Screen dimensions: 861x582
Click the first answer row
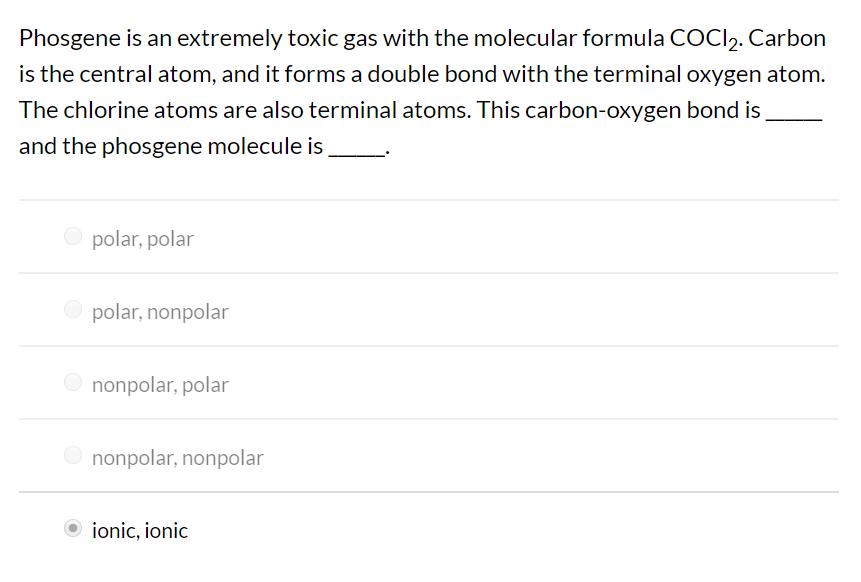tap(430, 238)
